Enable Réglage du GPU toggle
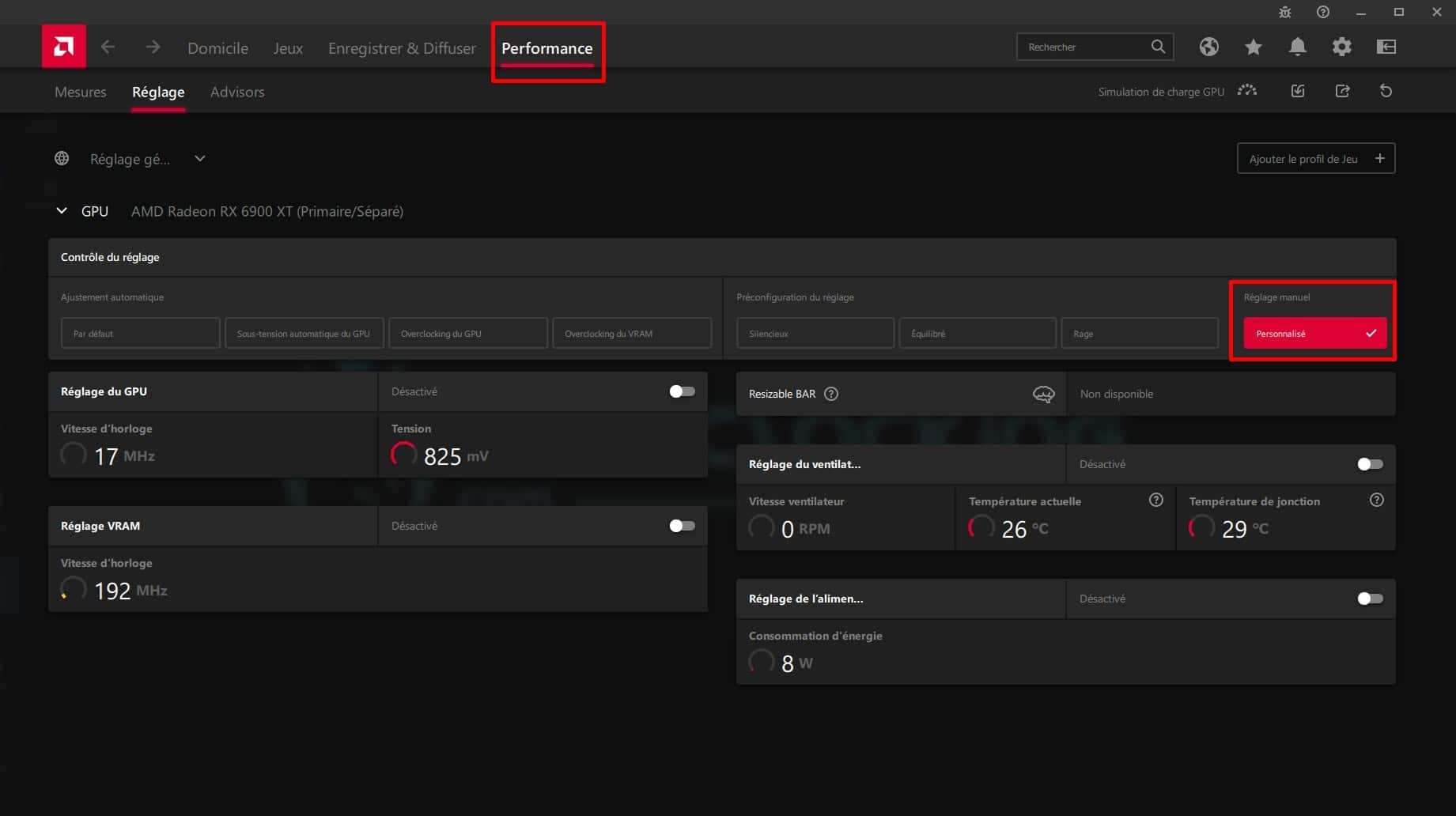 point(682,391)
